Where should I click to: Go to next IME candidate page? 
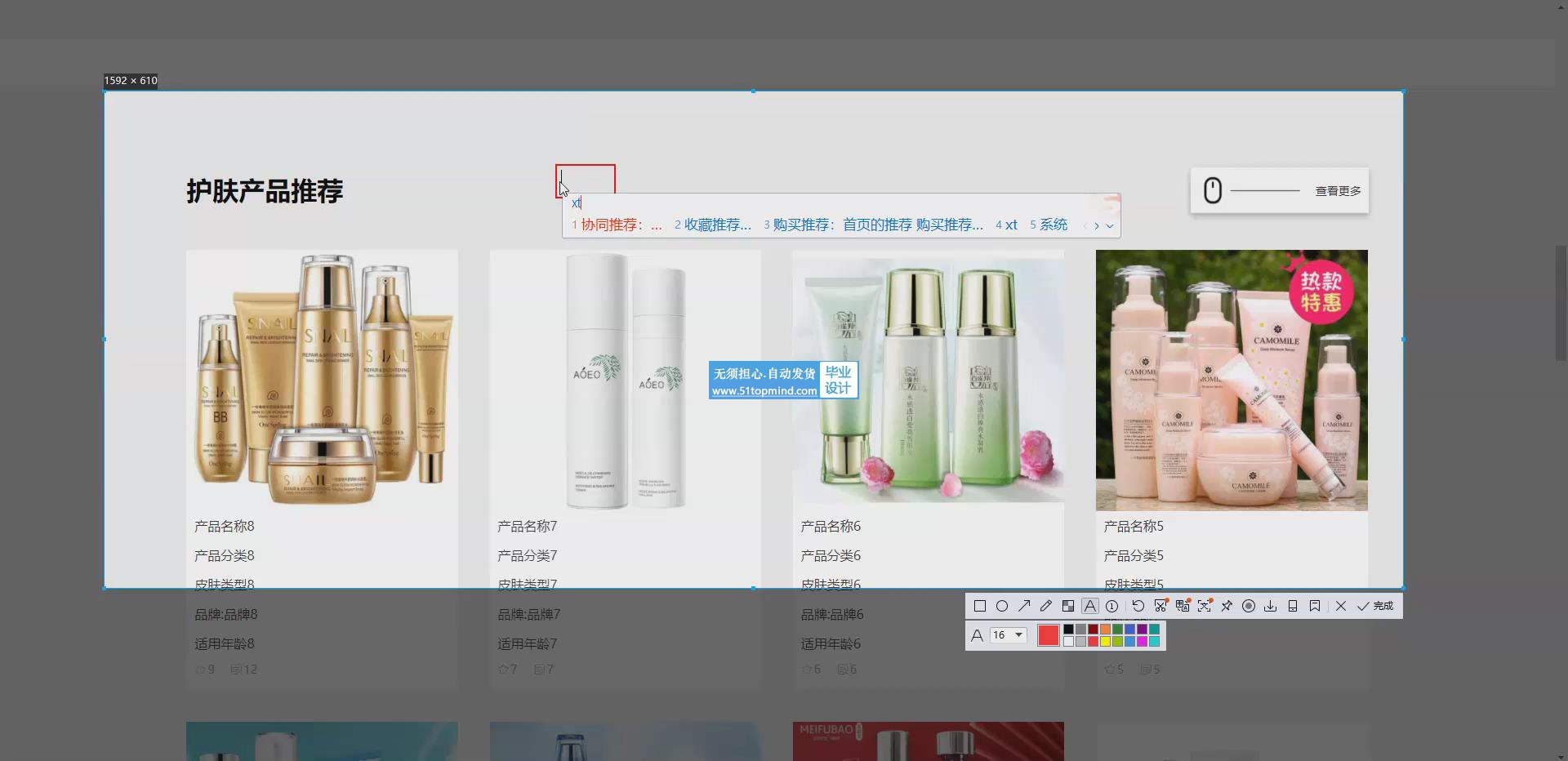1097,226
